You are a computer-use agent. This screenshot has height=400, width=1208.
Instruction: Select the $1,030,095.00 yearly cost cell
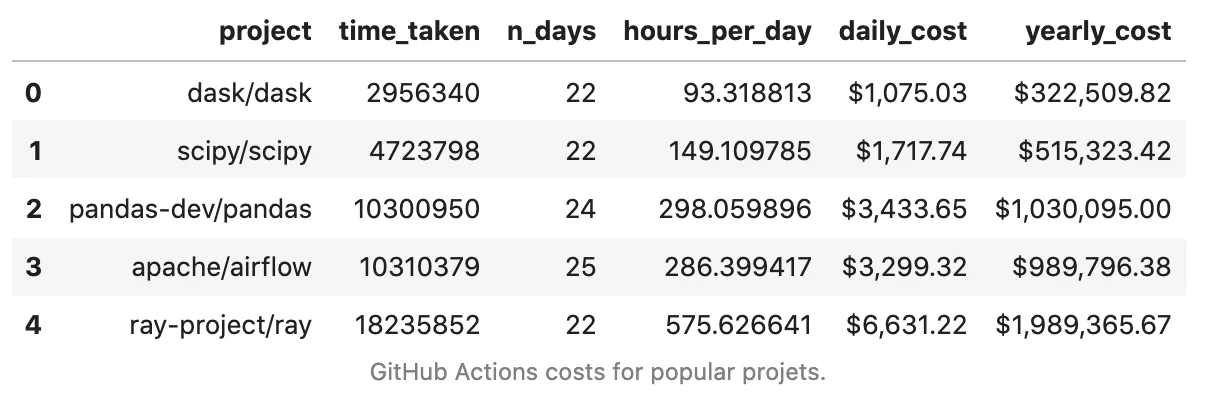click(1083, 209)
